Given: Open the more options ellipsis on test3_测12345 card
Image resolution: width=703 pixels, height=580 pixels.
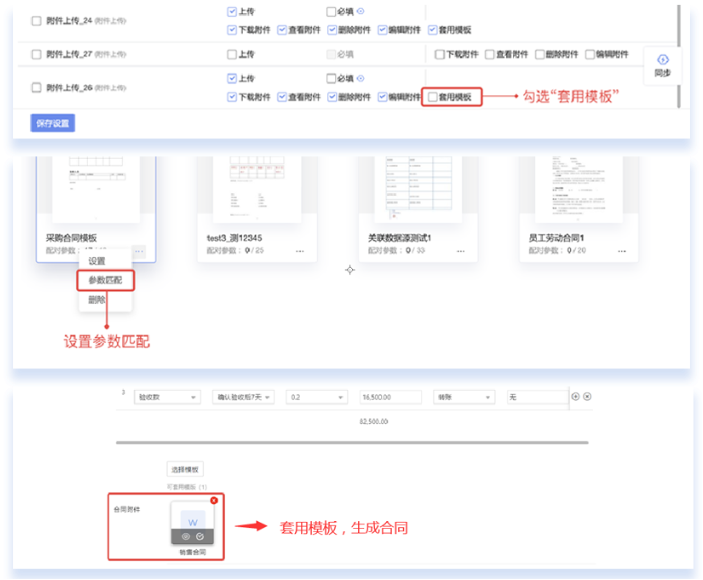Looking at the screenshot, I should [x=300, y=250].
